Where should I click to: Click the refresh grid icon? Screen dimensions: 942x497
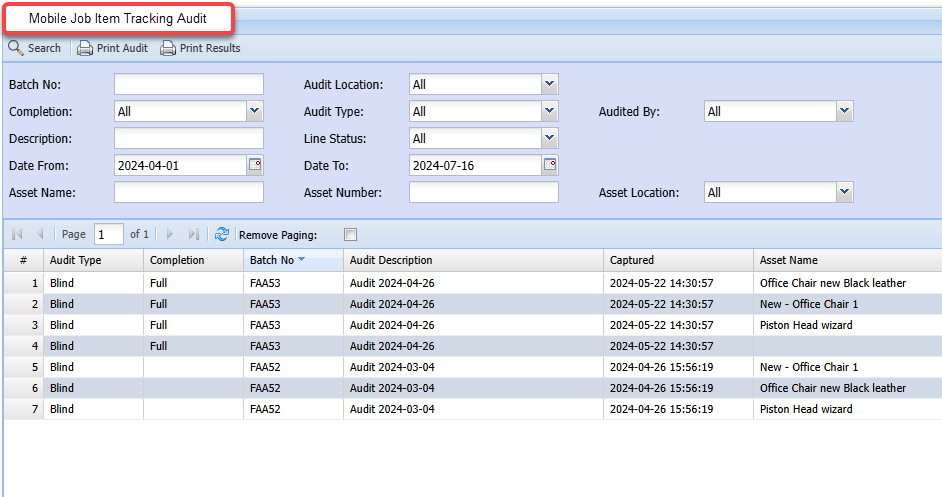[222, 234]
